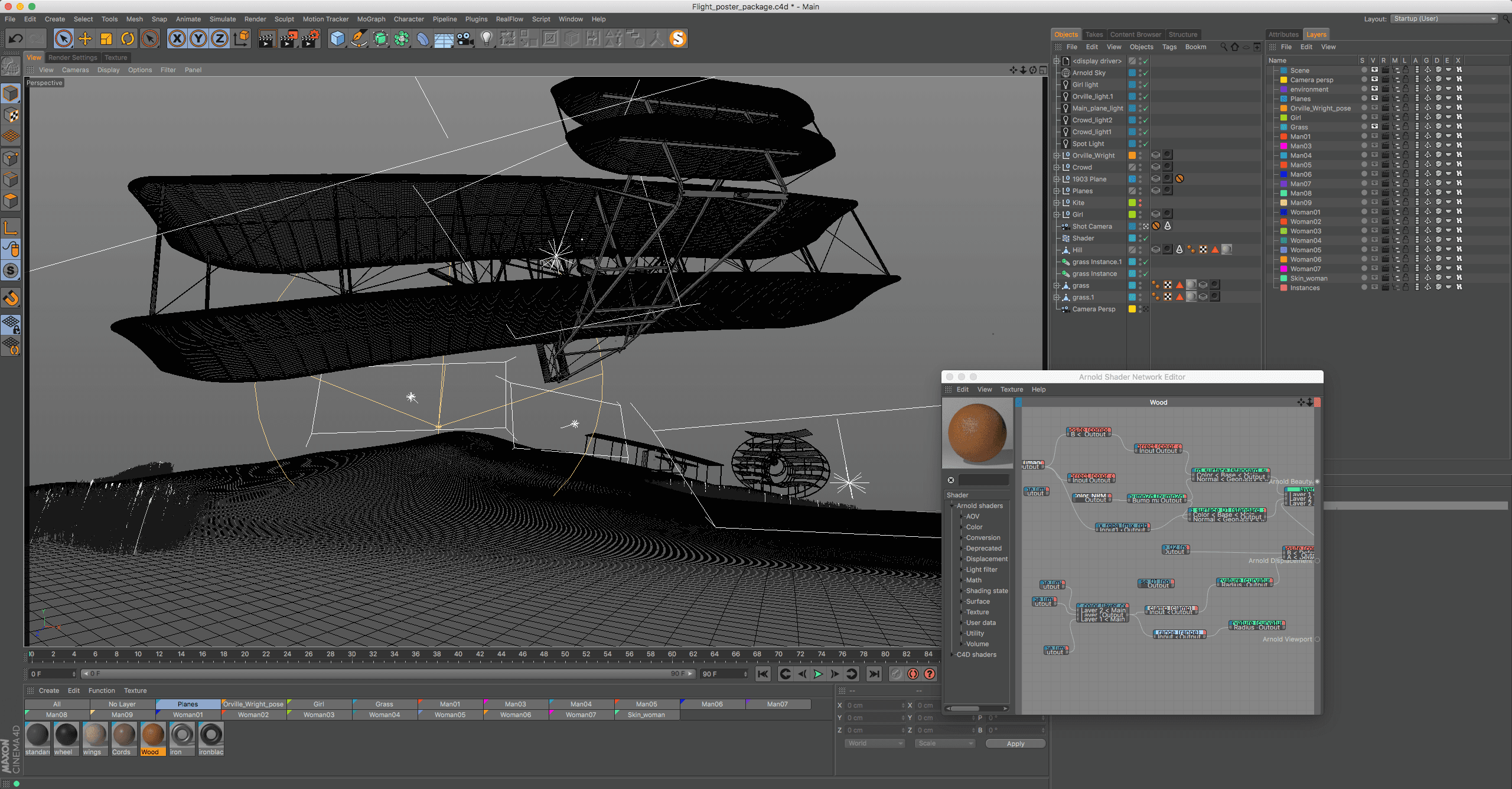Click the Apply button in the coordinates panel
The image size is (1512, 789).
click(1015, 744)
